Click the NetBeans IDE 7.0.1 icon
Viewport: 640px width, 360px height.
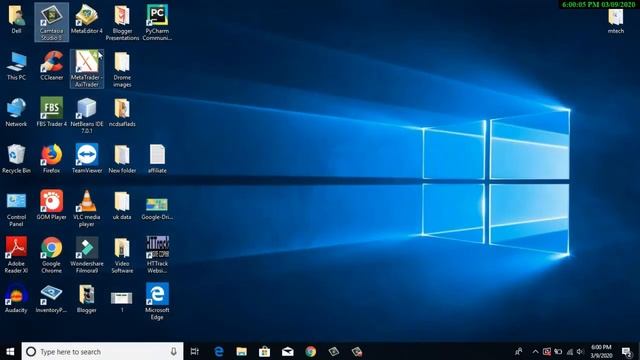[87, 116]
